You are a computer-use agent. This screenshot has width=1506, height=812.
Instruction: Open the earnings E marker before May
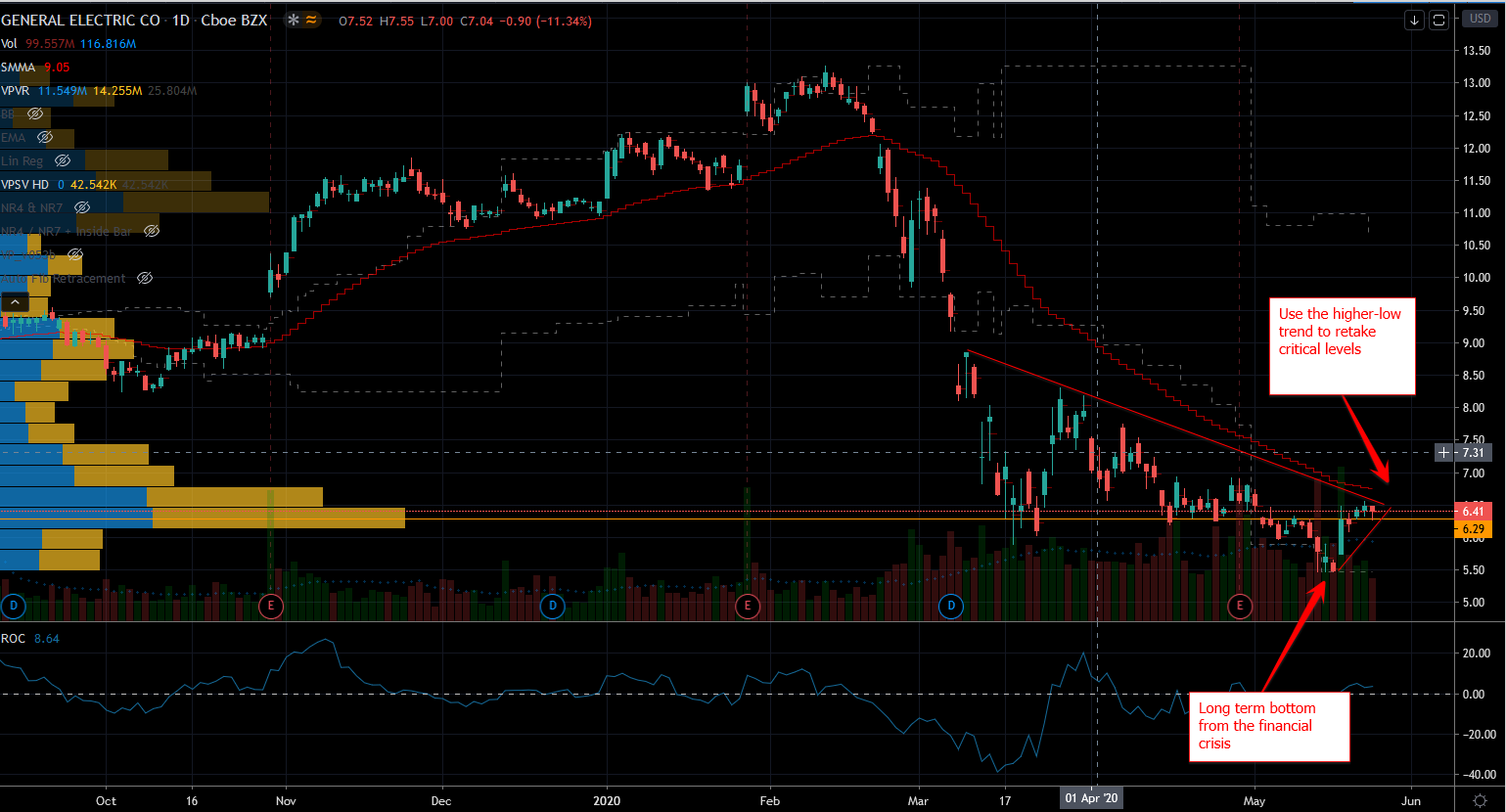[1240, 607]
